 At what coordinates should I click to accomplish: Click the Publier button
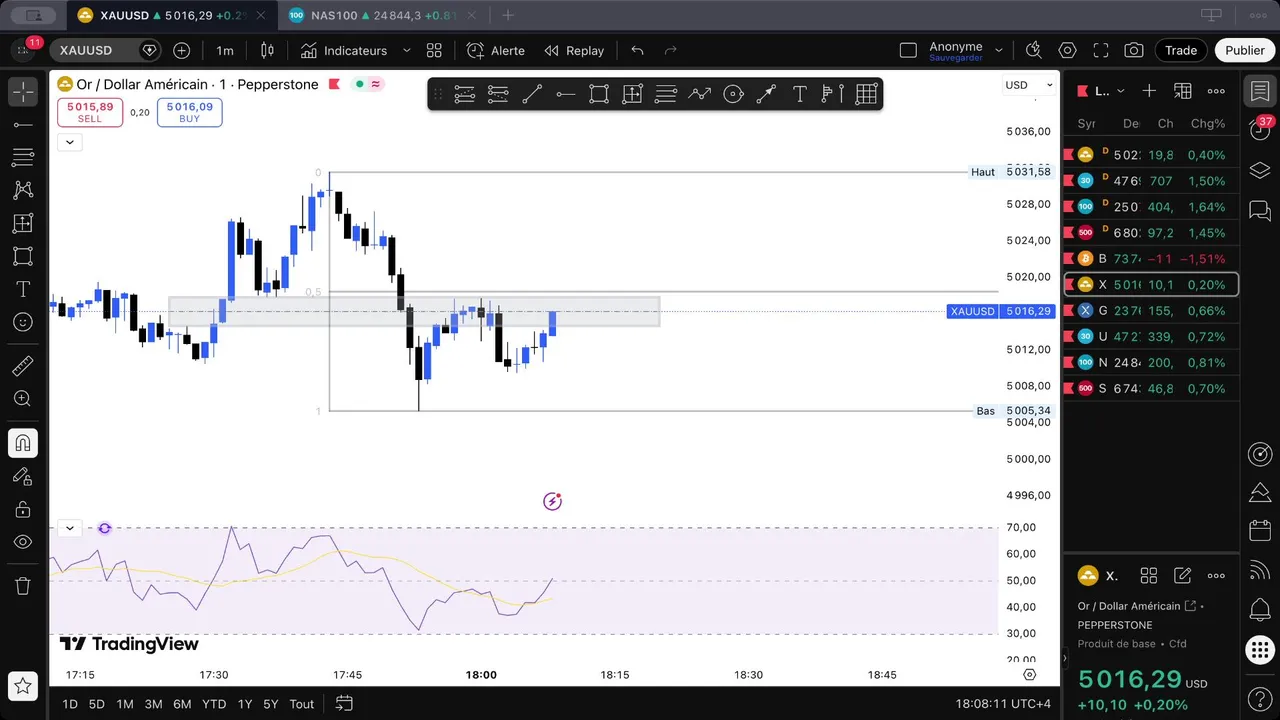tap(1245, 51)
